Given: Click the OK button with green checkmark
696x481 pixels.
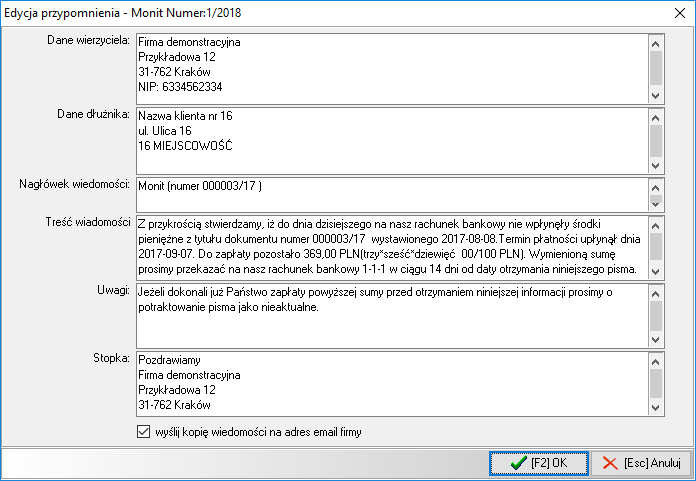Looking at the screenshot, I should 538,463.
